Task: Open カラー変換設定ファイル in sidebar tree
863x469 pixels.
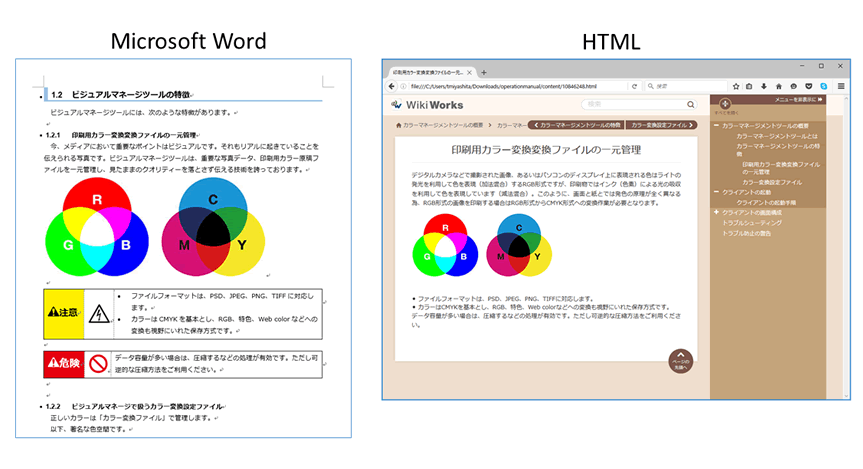Action: 772,182
